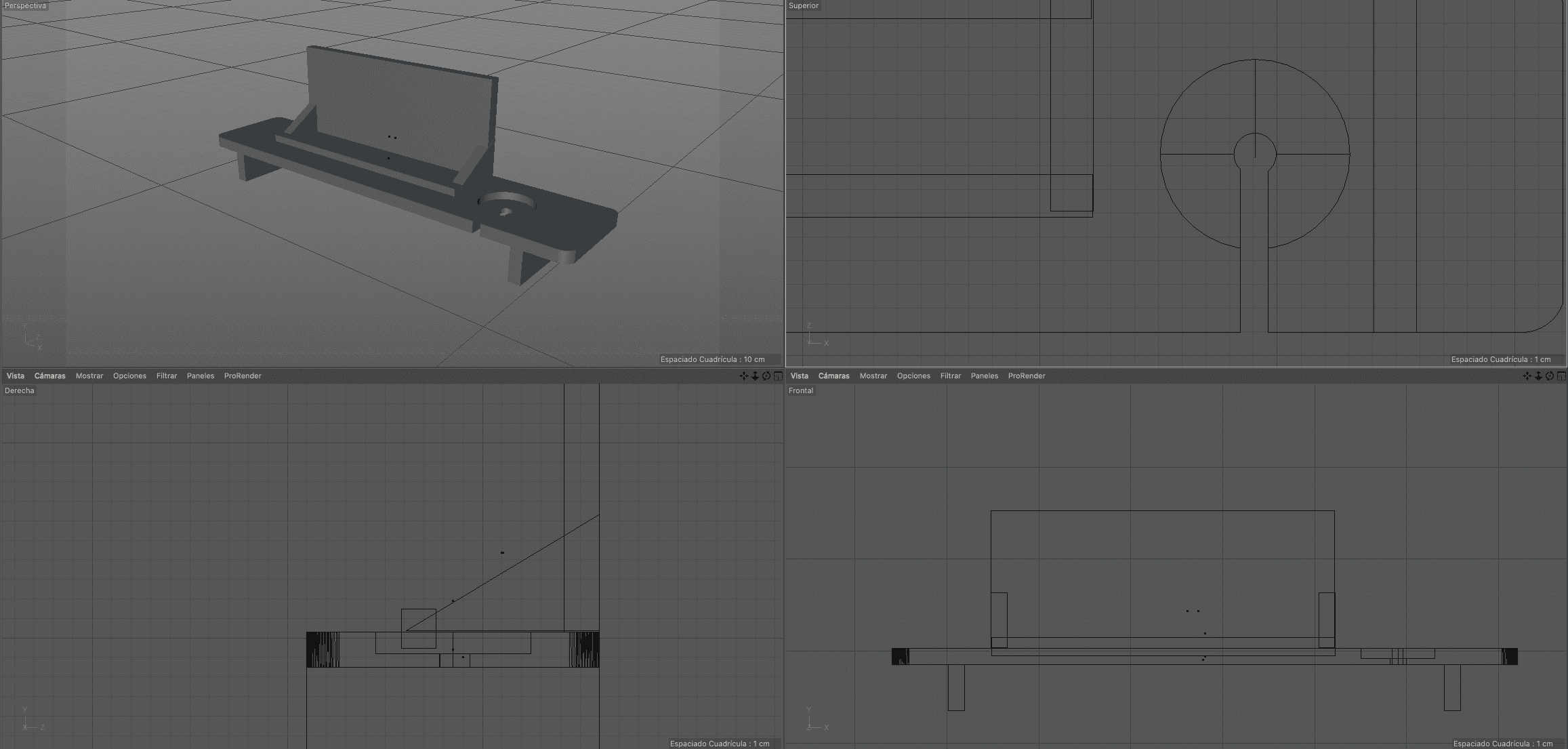This screenshot has width=1568, height=749.
Task: Toggle active view icon in Derecha viewport
Action: pyautogui.click(x=778, y=376)
